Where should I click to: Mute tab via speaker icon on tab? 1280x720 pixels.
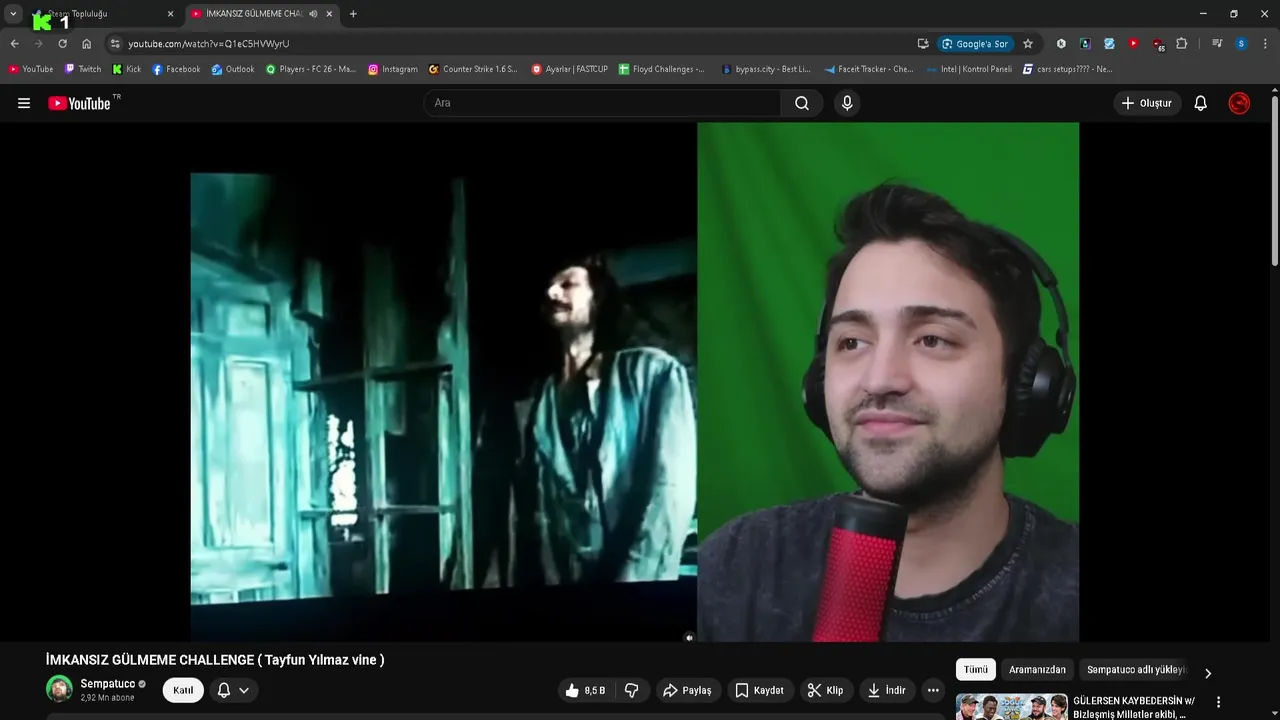click(313, 14)
